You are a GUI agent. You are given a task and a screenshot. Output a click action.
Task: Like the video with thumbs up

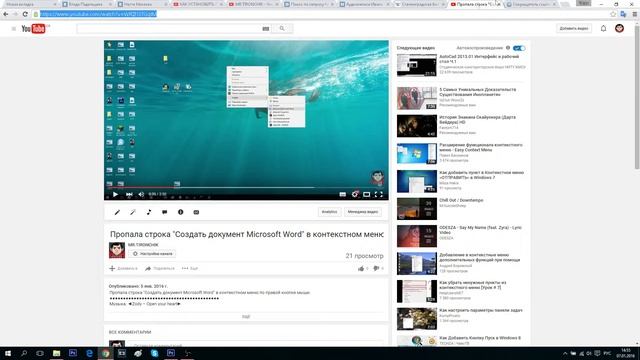(x=361, y=269)
